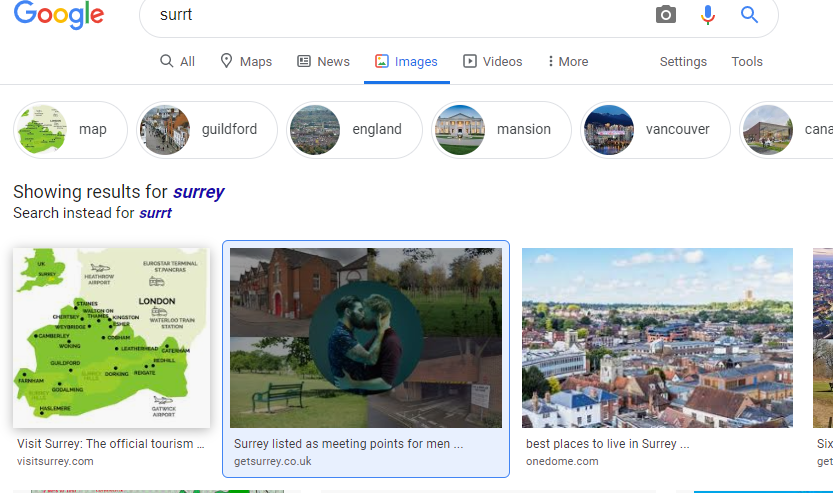Click the search text field
This screenshot has width=833, height=493.
(x=400, y=15)
